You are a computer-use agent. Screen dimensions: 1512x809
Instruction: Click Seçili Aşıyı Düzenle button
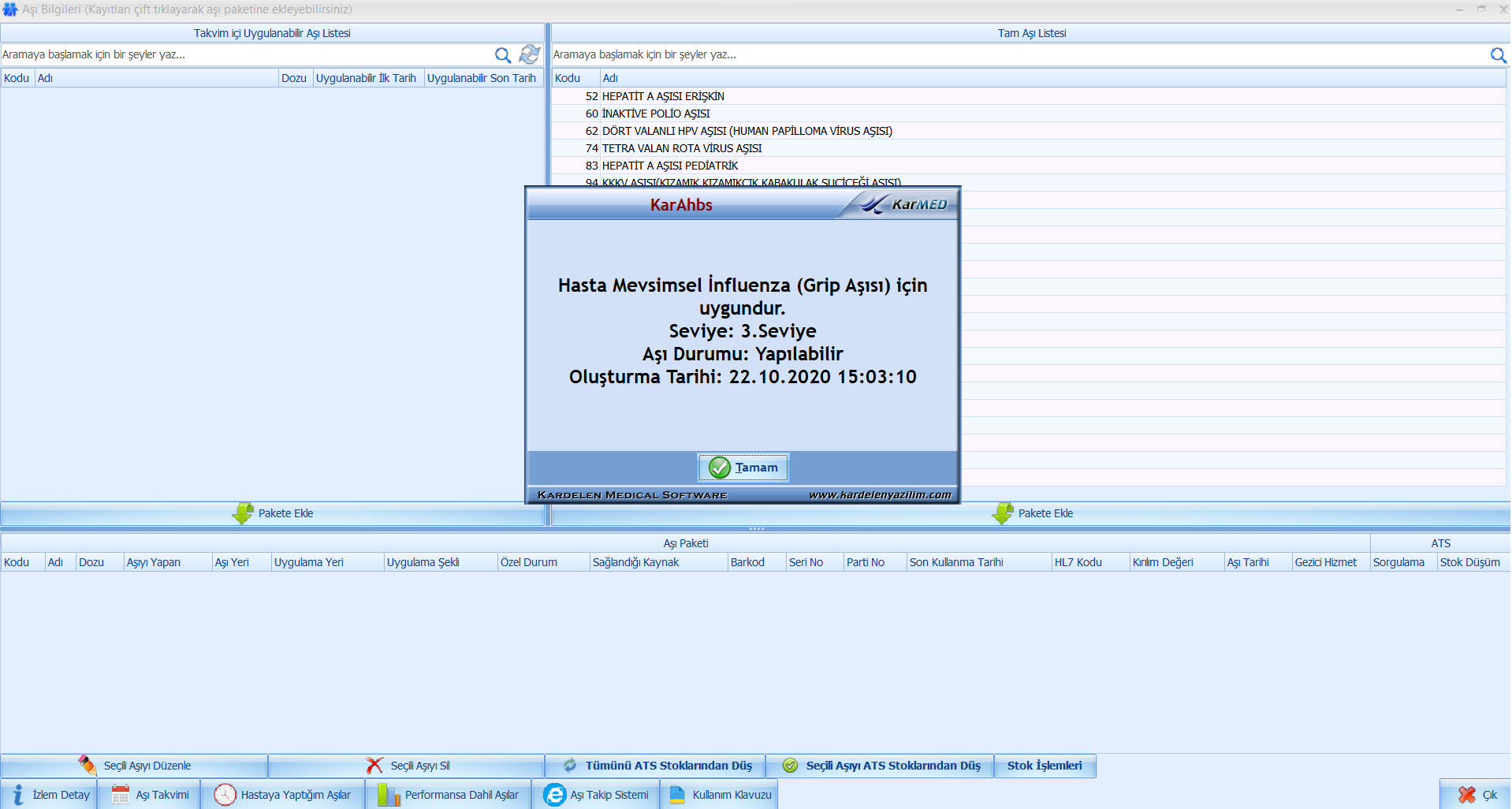point(135,766)
